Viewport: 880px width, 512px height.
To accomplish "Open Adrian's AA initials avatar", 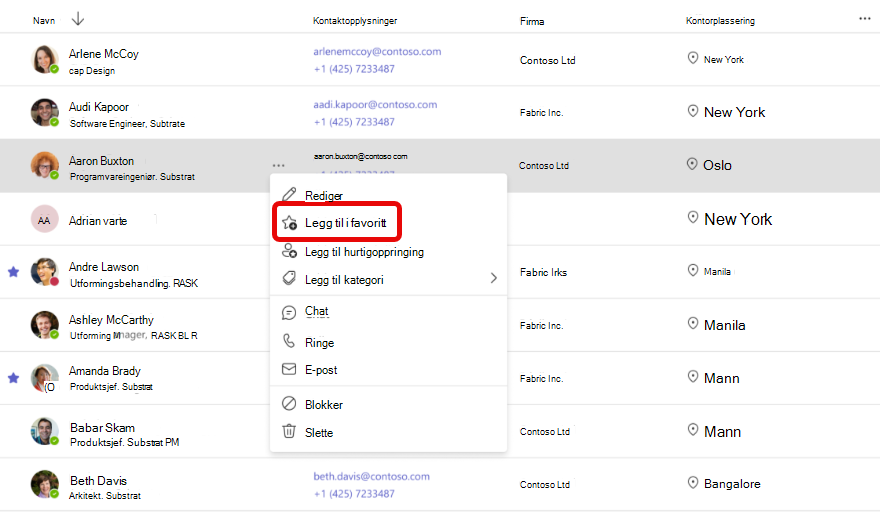I will [x=44, y=220].
